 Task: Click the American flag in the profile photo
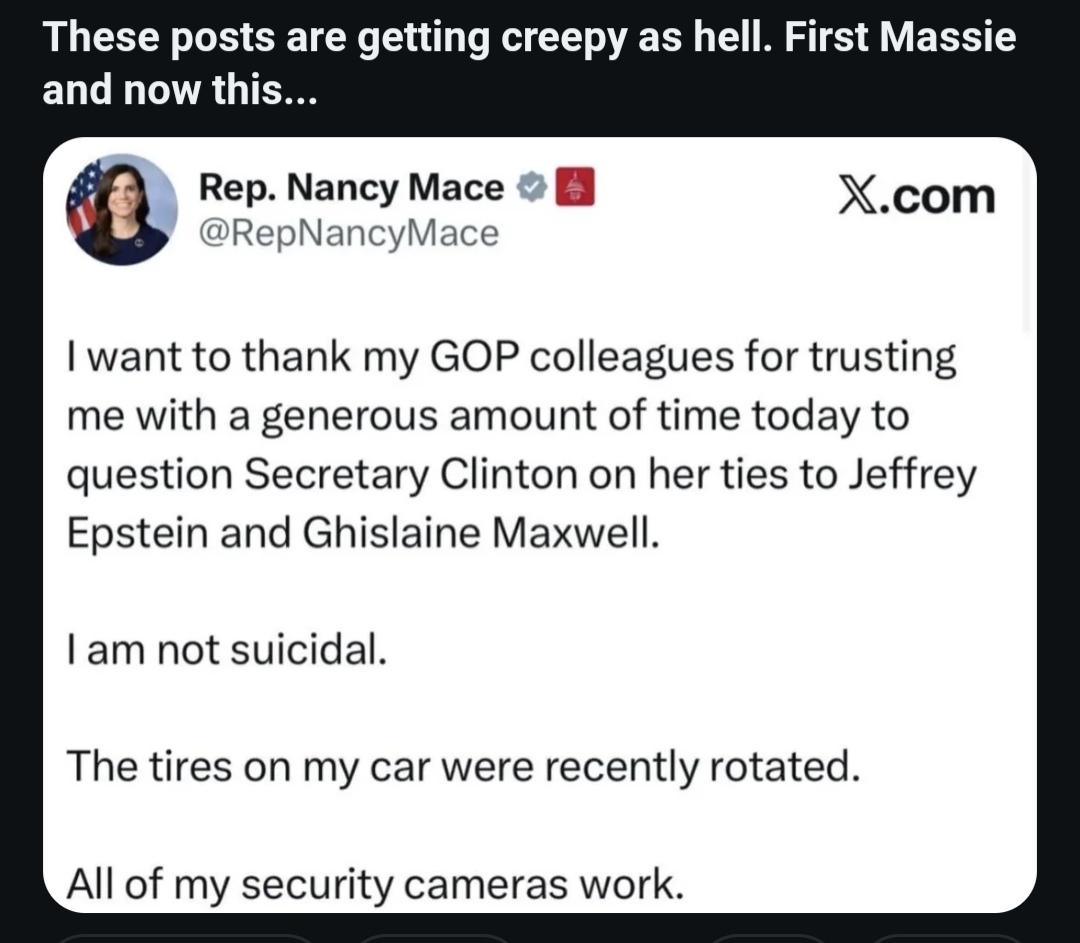point(84,195)
